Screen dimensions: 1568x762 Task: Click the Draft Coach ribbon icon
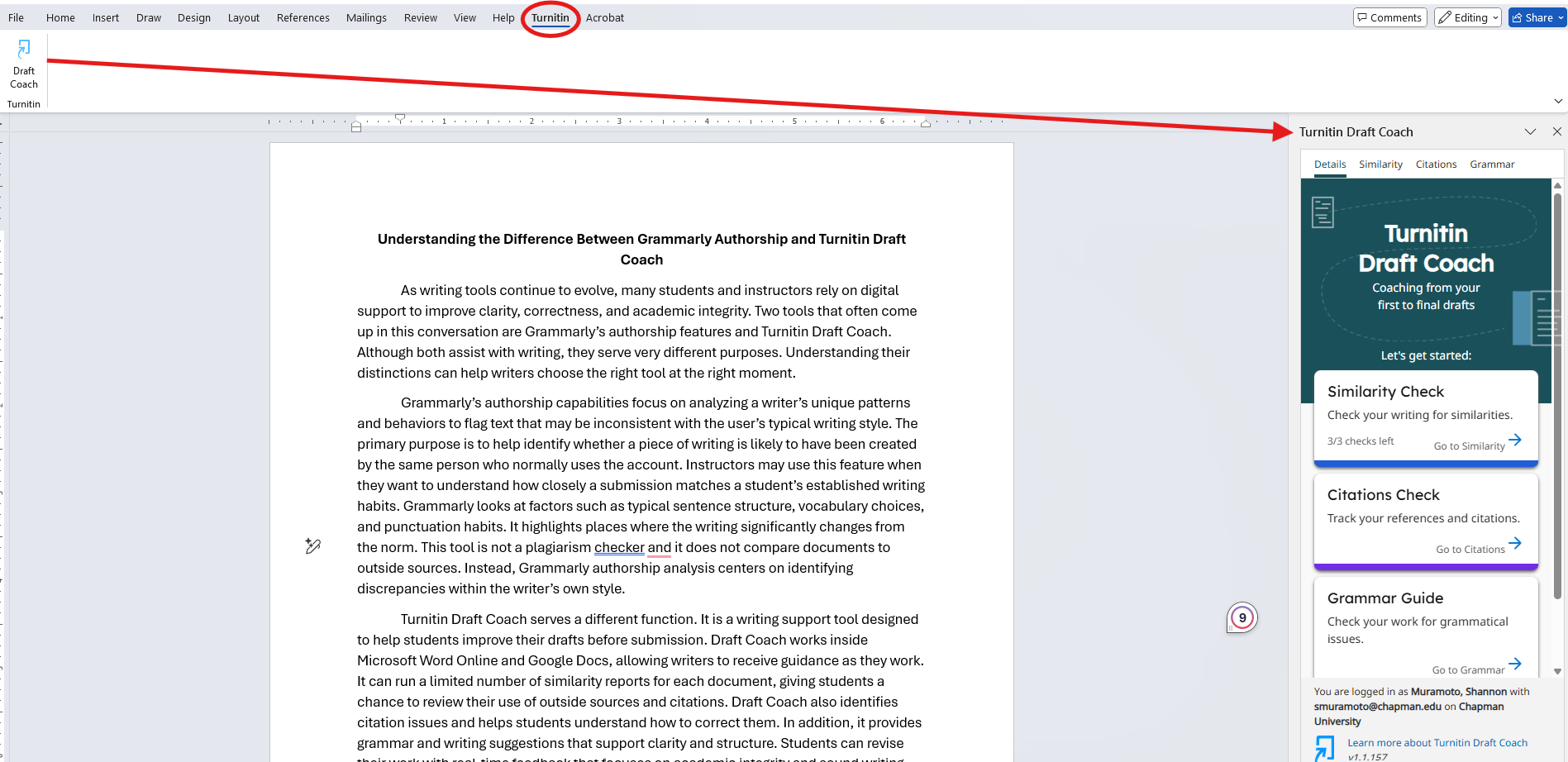pyautogui.click(x=24, y=64)
